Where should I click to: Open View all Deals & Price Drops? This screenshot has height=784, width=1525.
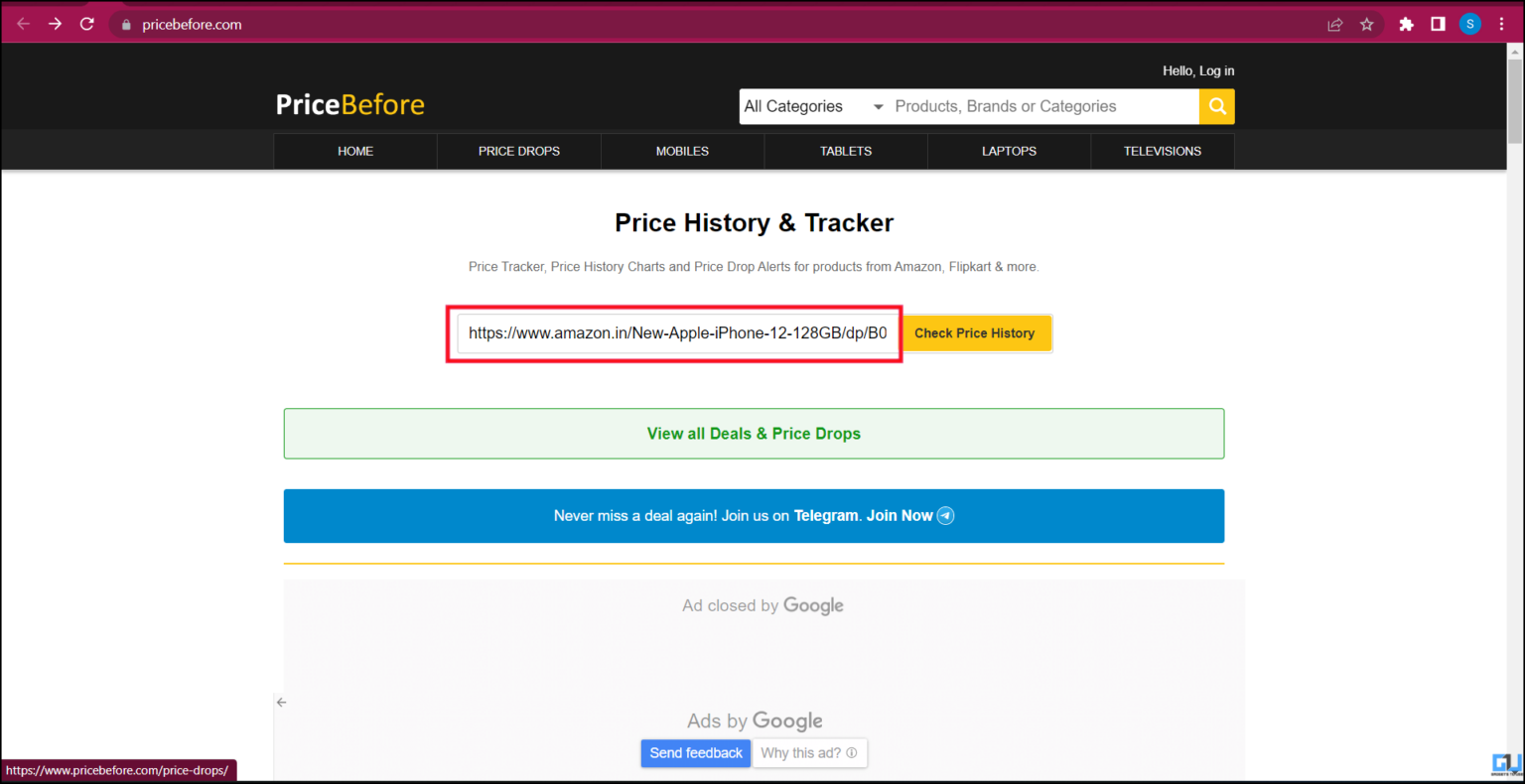coord(754,433)
